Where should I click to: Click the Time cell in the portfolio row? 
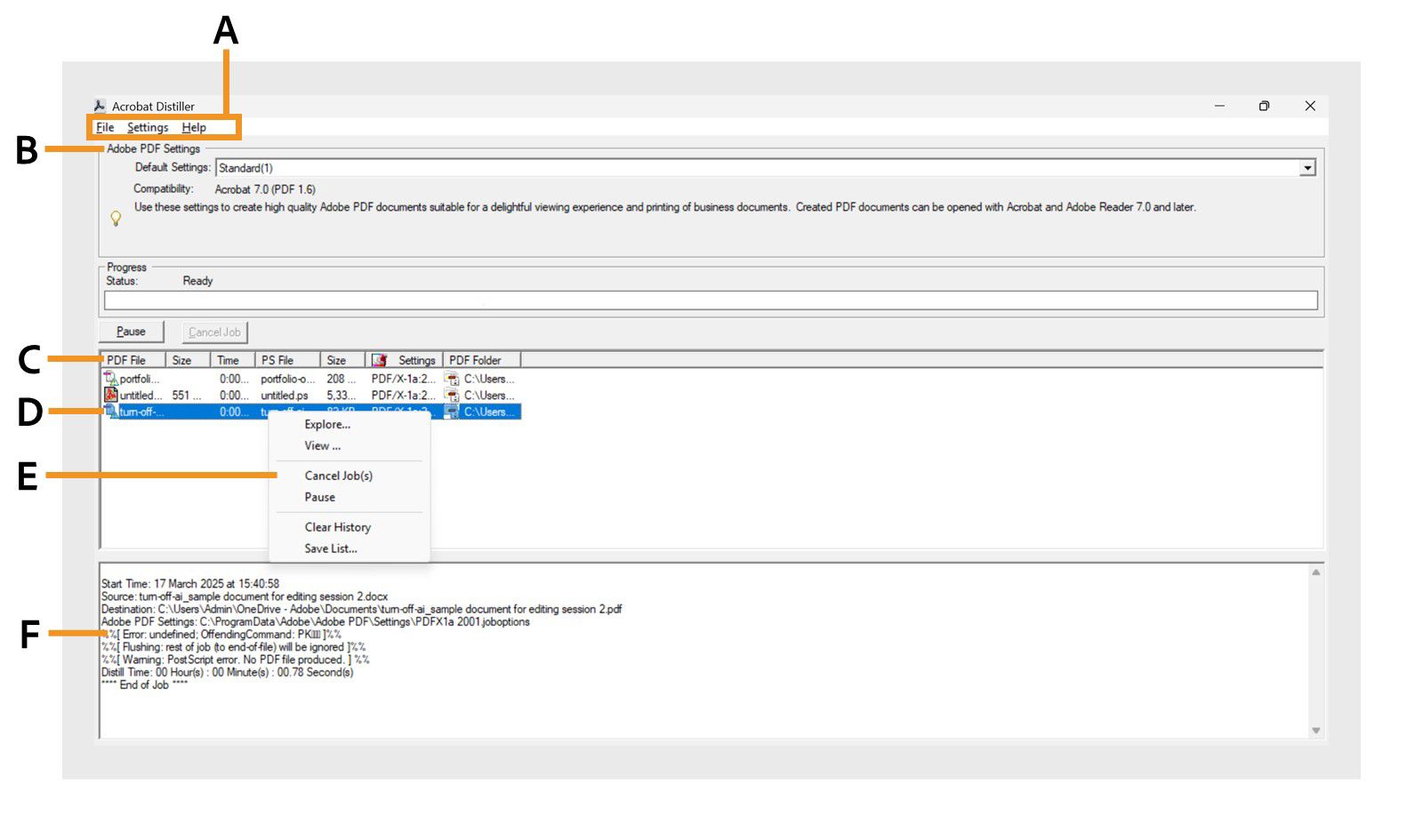click(234, 379)
